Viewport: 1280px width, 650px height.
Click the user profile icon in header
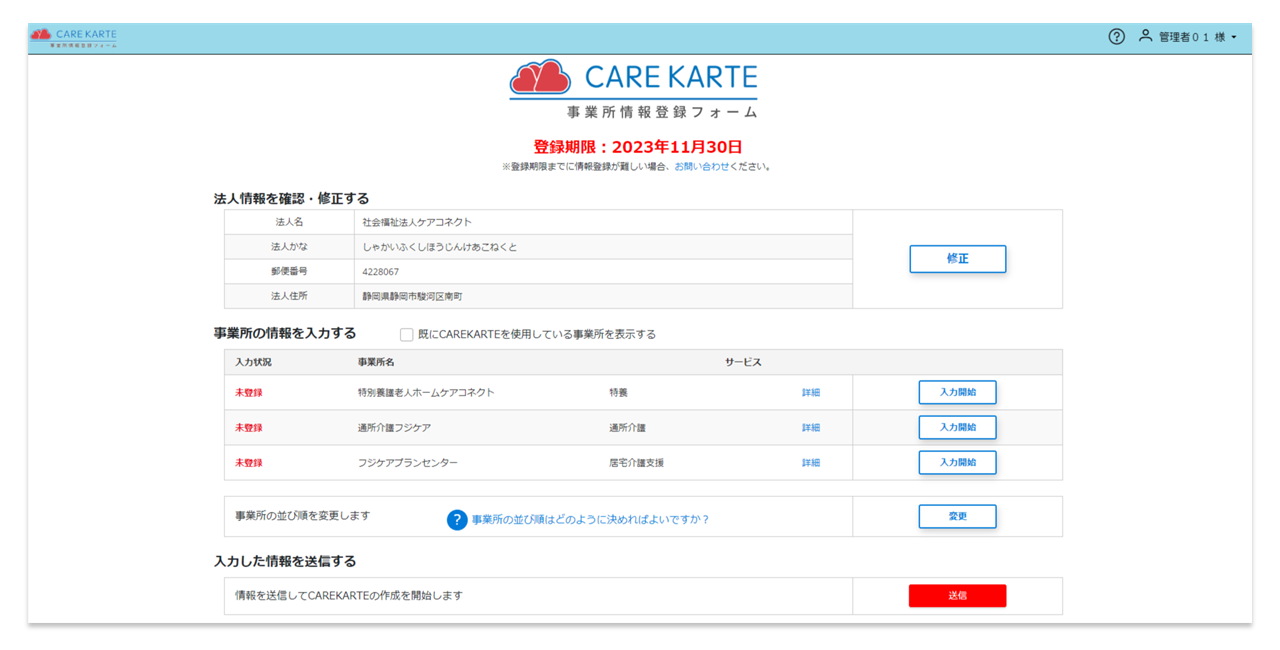pos(1146,36)
